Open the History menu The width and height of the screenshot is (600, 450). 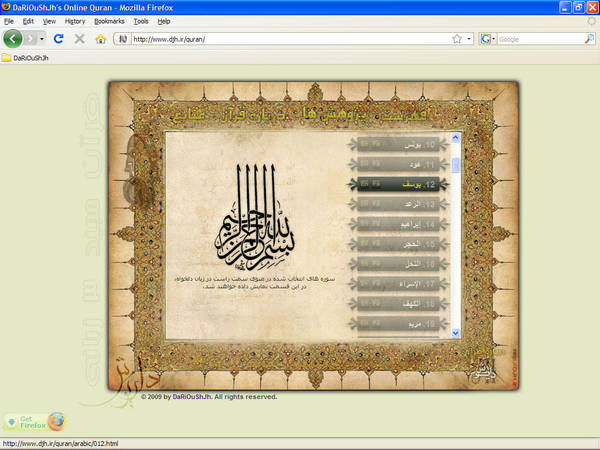click(75, 21)
